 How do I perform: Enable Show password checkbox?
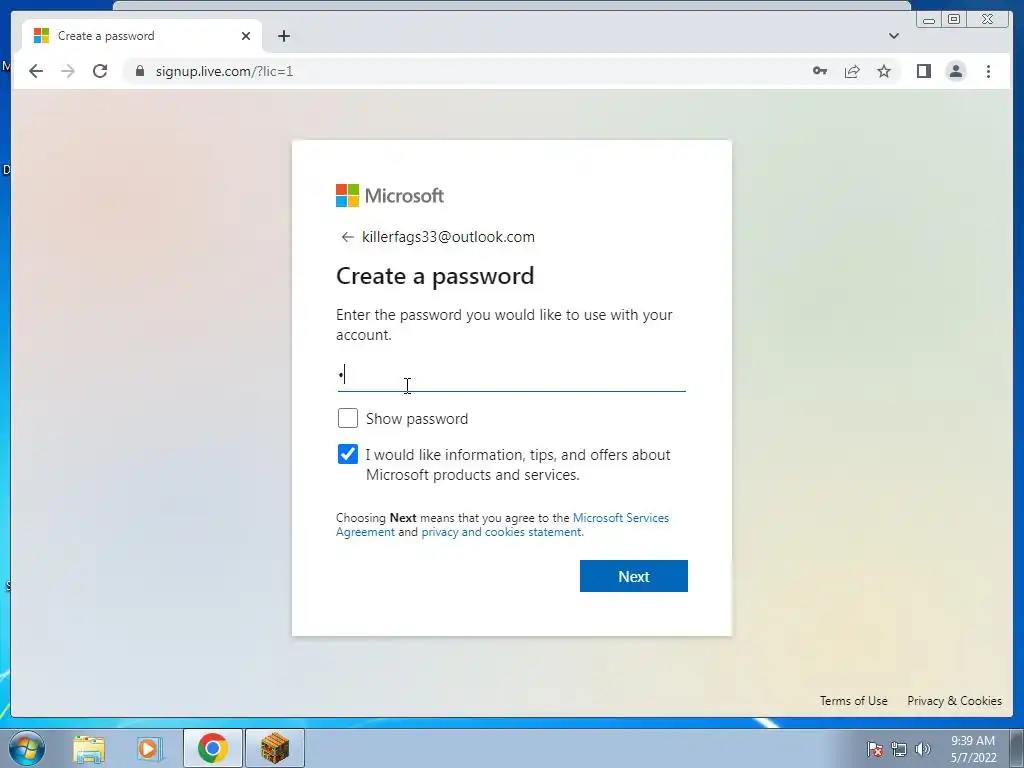pos(348,418)
